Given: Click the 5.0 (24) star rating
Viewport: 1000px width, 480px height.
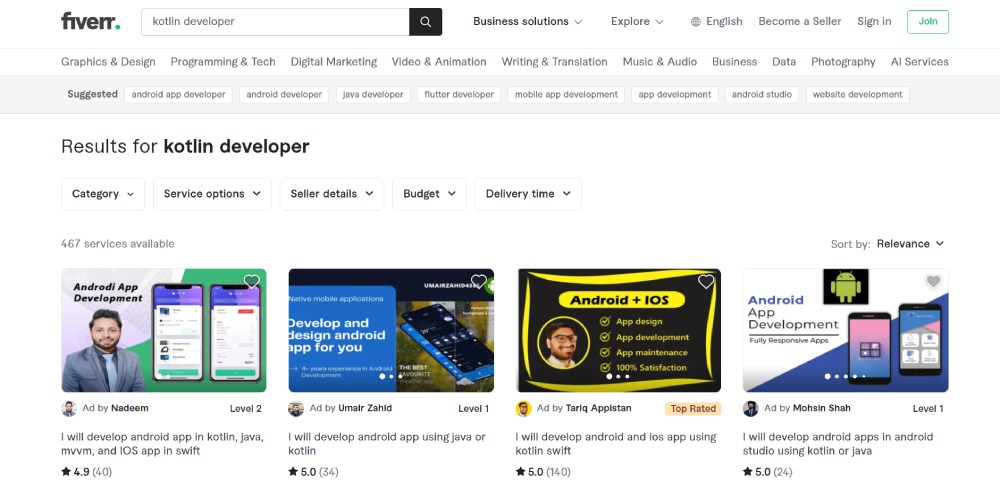Looking at the screenshot, I should pyautogui.click(x=768, y=472).
